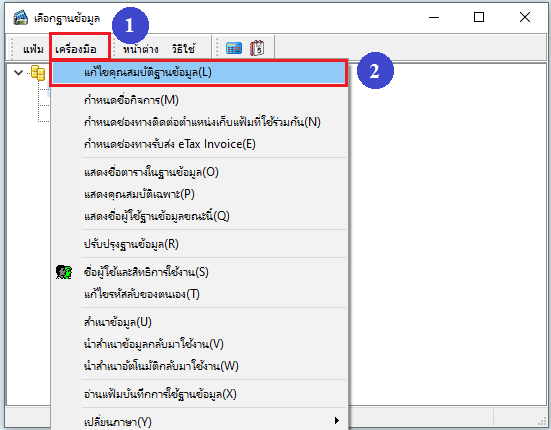Click the calendar notepad toolbar icon

tap(257, 48)
